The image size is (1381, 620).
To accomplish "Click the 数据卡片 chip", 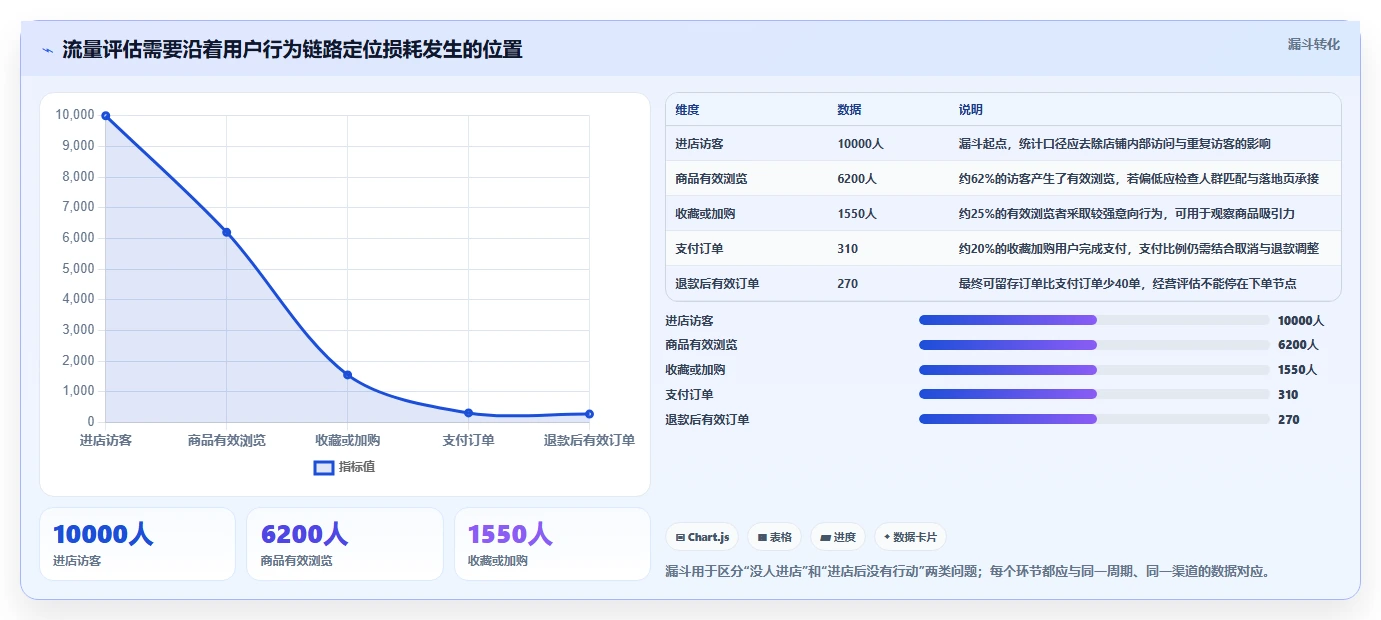I will [910, 537].
